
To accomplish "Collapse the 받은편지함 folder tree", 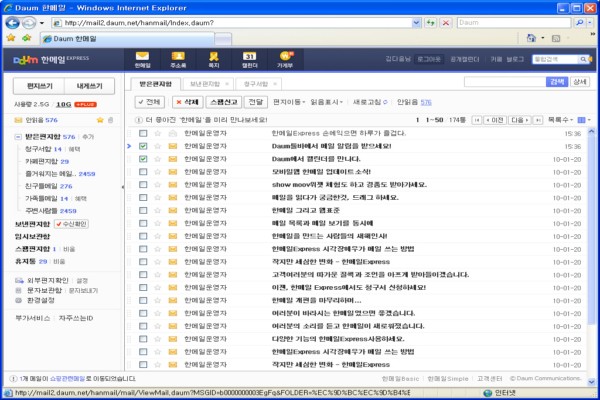I will (18, 137).
